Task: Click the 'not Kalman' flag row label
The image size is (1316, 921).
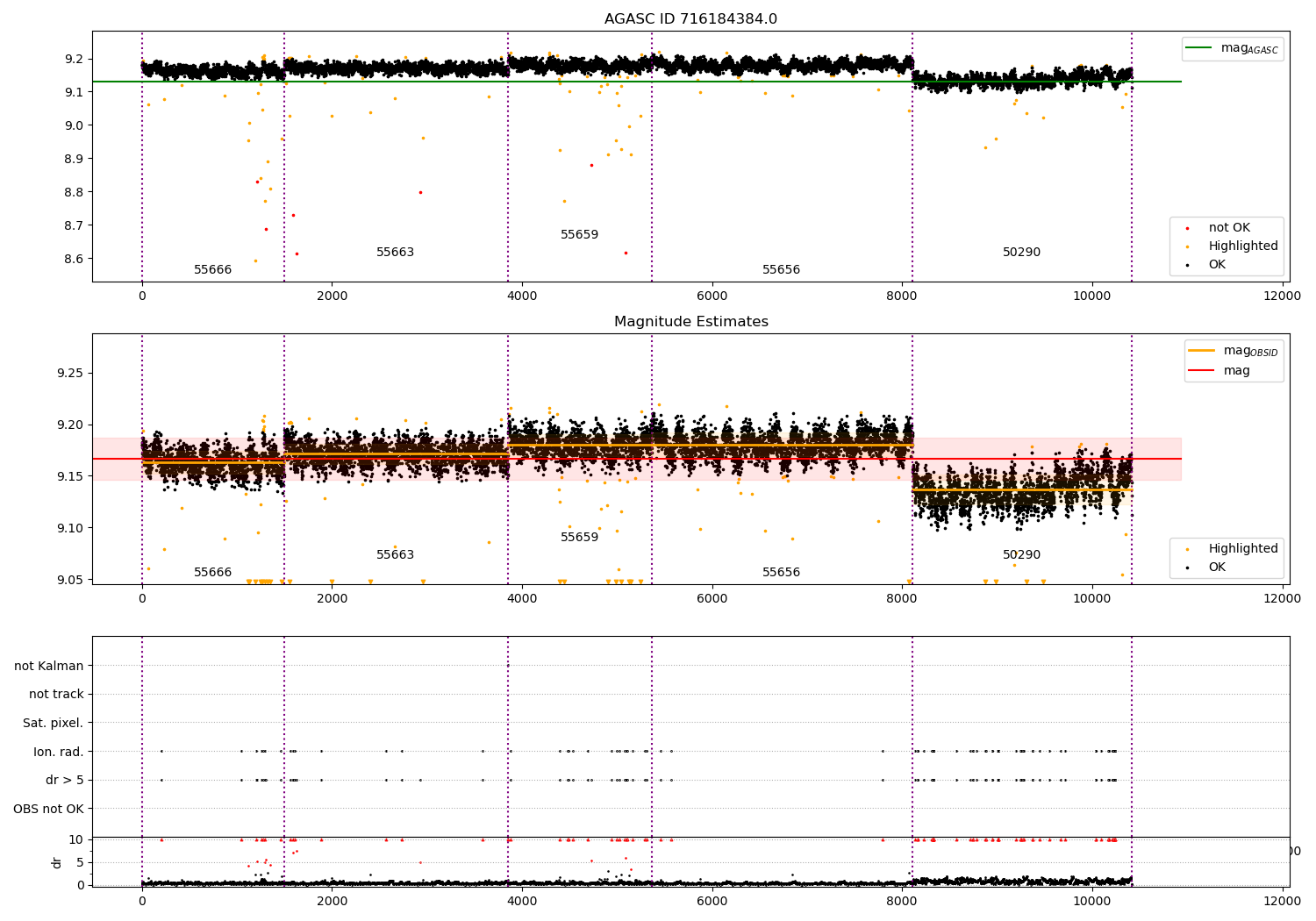Action: (x=49, y=666)
